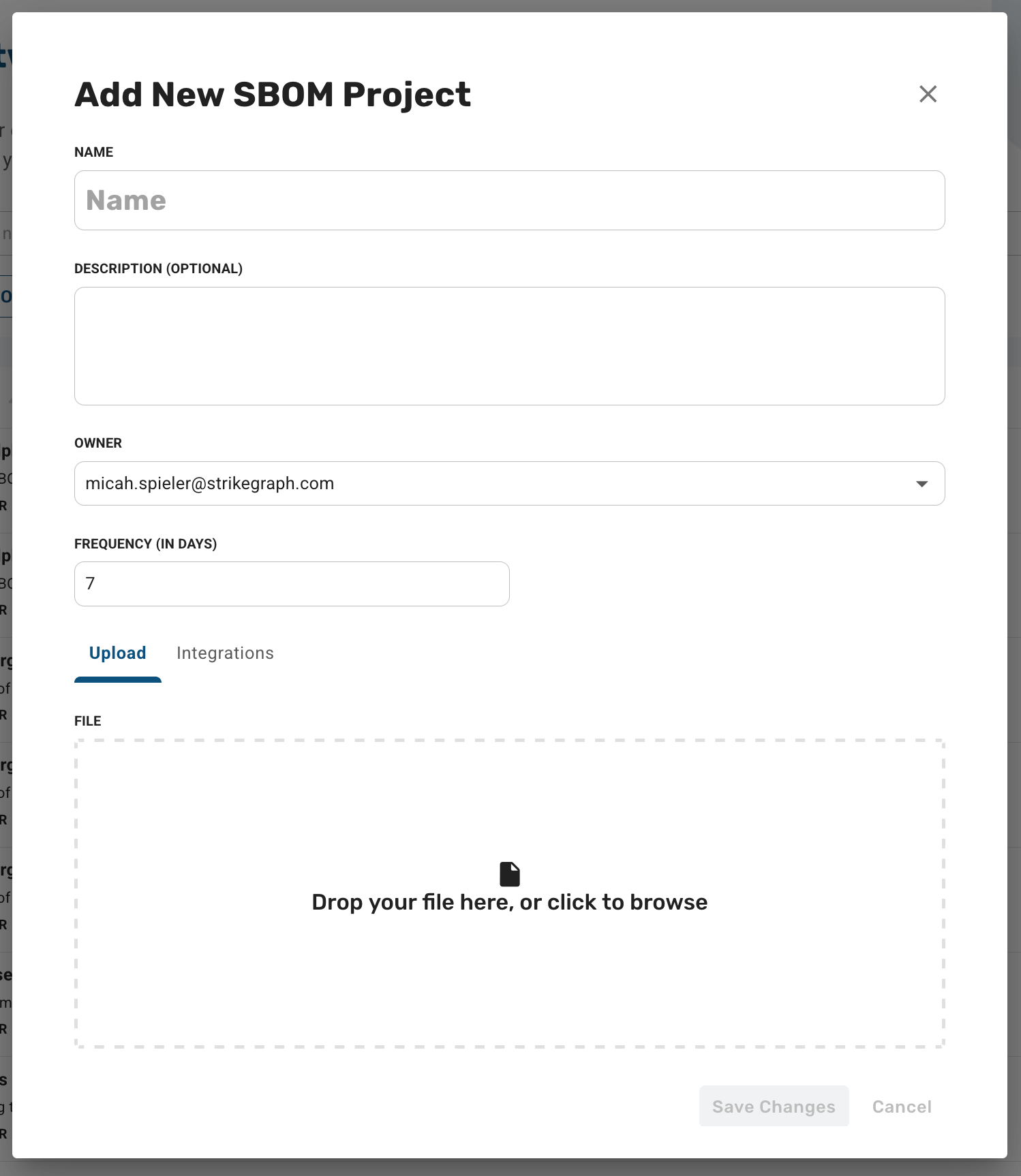The image size is (1021, 1176).
Task: Click the OWNER field label
Action: (x=98, y=443)
